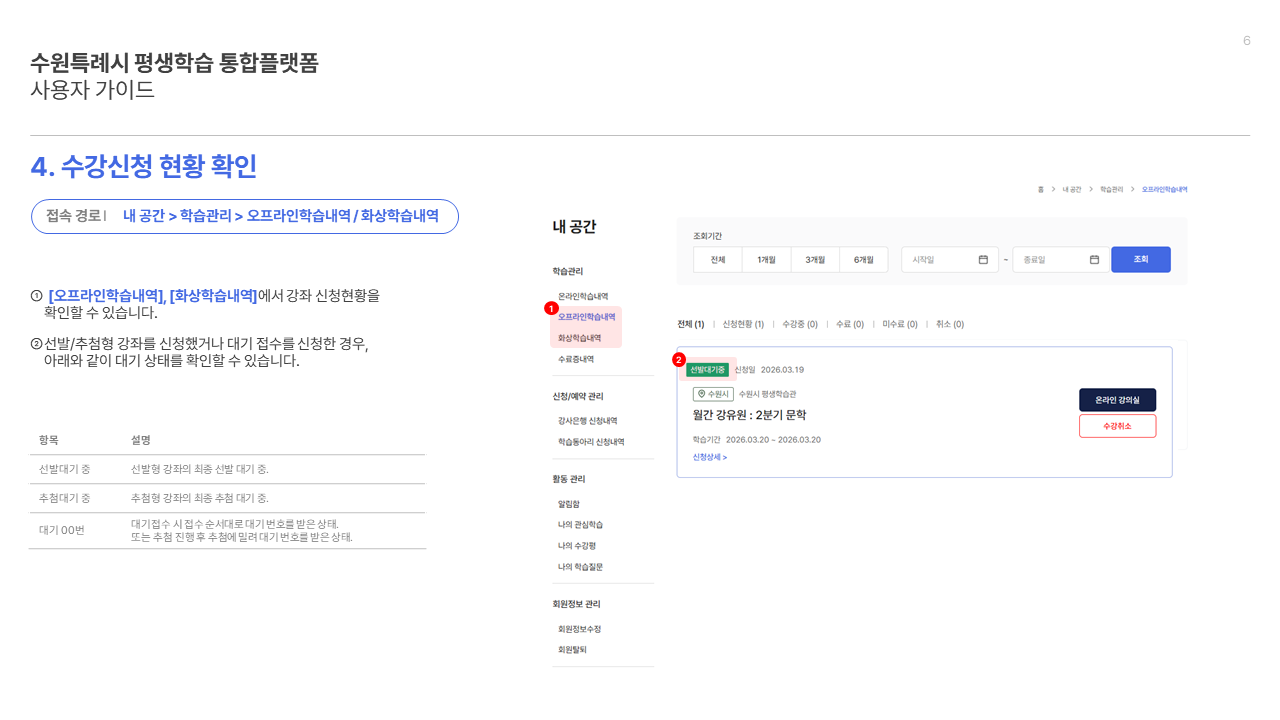Select the 6개월 period filter
The height and width of the screenshot is (720, 1280).
(x=863, y=260)
